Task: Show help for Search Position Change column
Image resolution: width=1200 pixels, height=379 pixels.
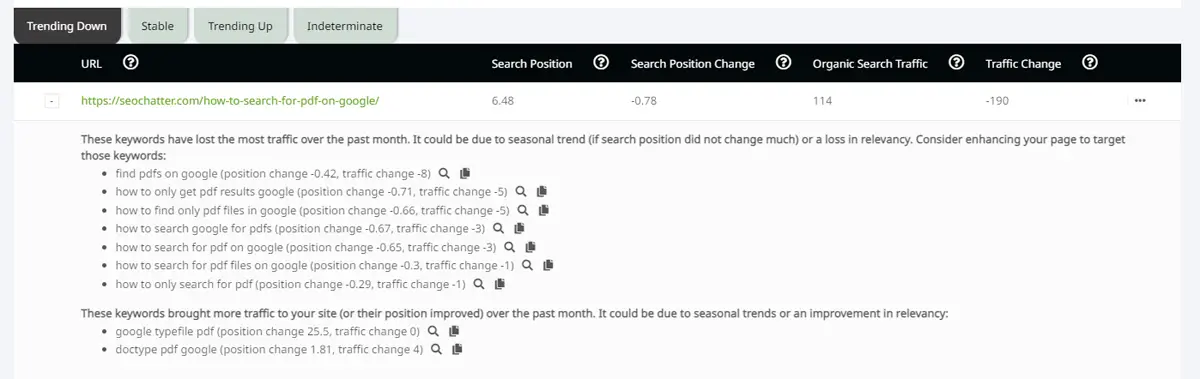Action: pyautogui.click(x=784, y=63)
